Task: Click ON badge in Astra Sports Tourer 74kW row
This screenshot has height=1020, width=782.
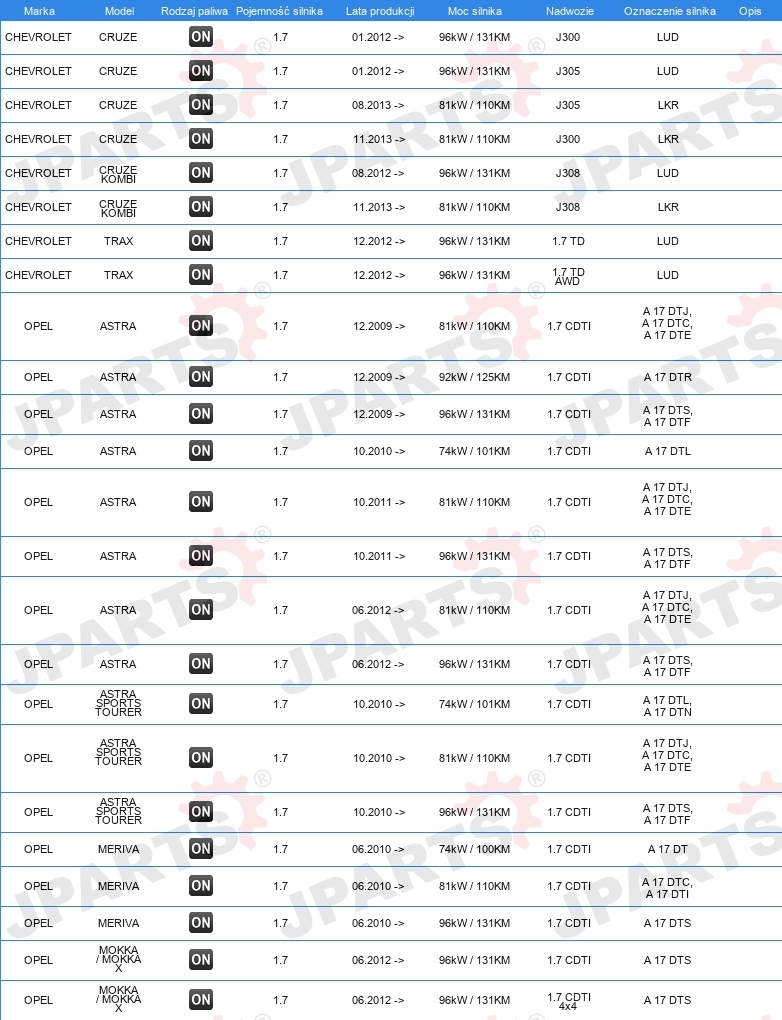Action: coord(201,704)
